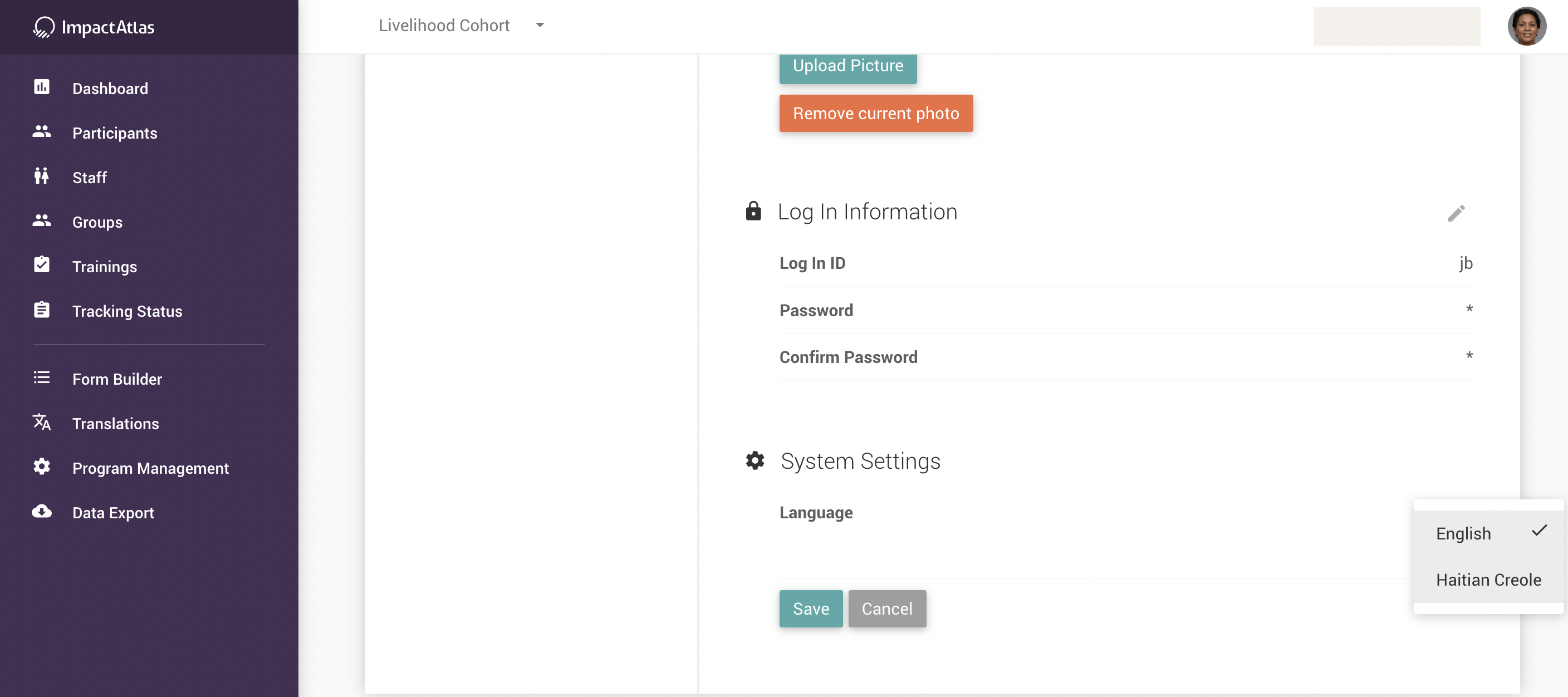Open the user profile avatar

(x=1526, y=26)
